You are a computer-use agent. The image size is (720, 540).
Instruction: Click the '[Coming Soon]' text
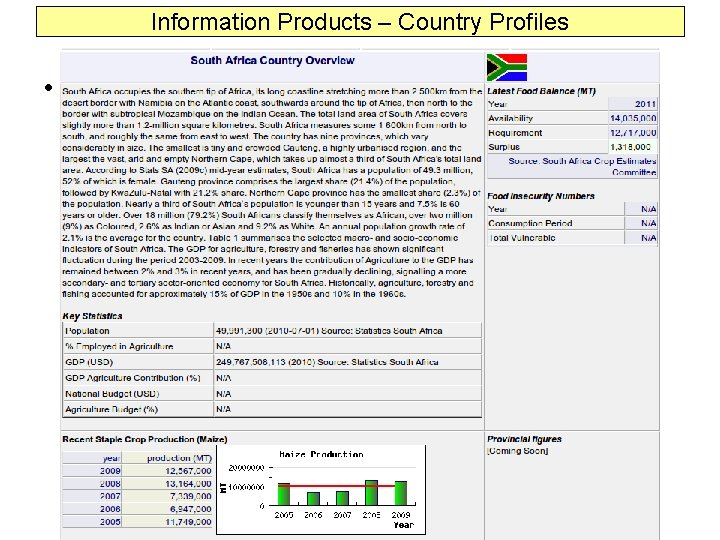click(518, 451)
